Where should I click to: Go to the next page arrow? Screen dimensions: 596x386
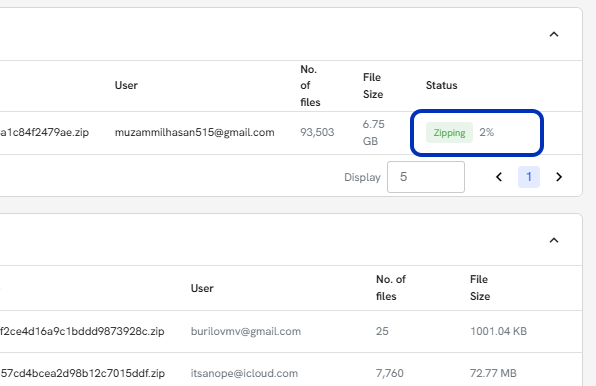click(558, 177)
